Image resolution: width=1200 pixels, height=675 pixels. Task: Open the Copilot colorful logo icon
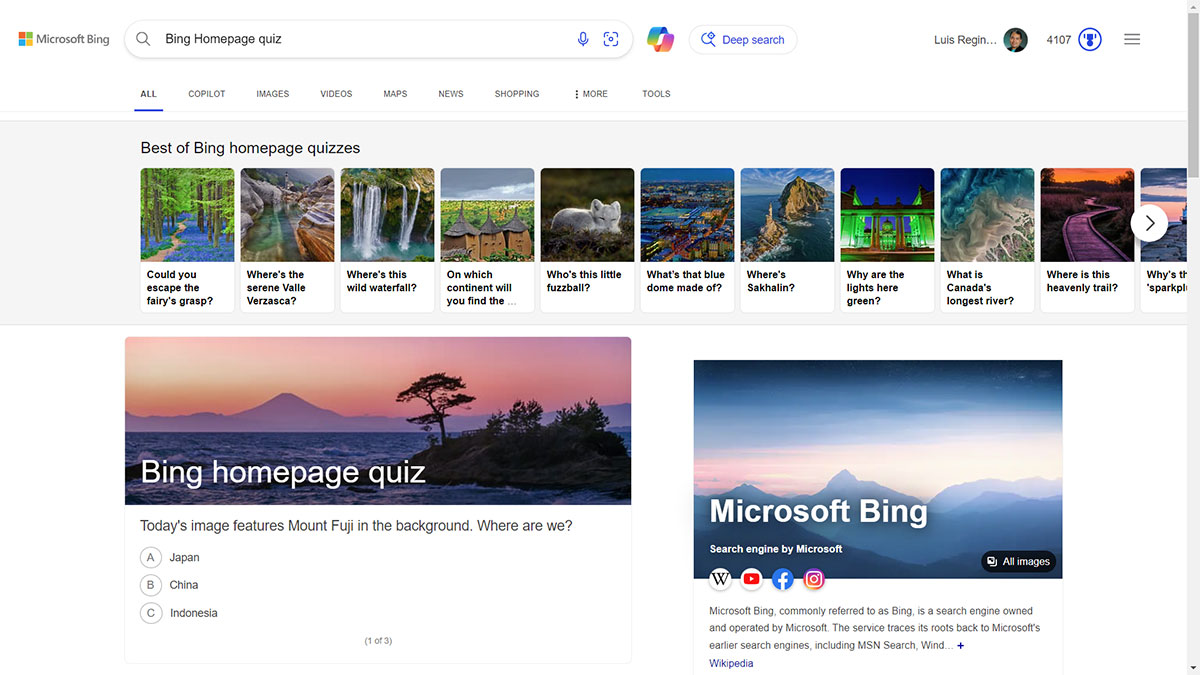click(x=660, y=39)
